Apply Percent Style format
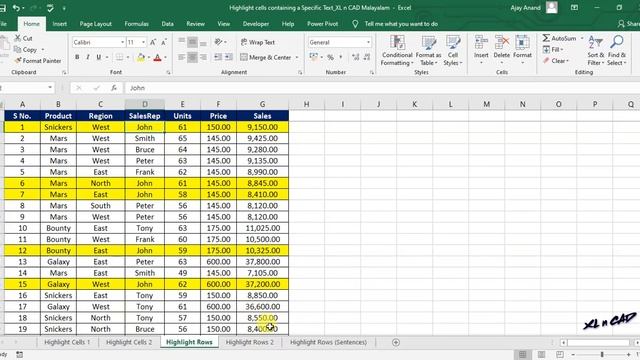The image size is (640, 360). coord(330,57)
